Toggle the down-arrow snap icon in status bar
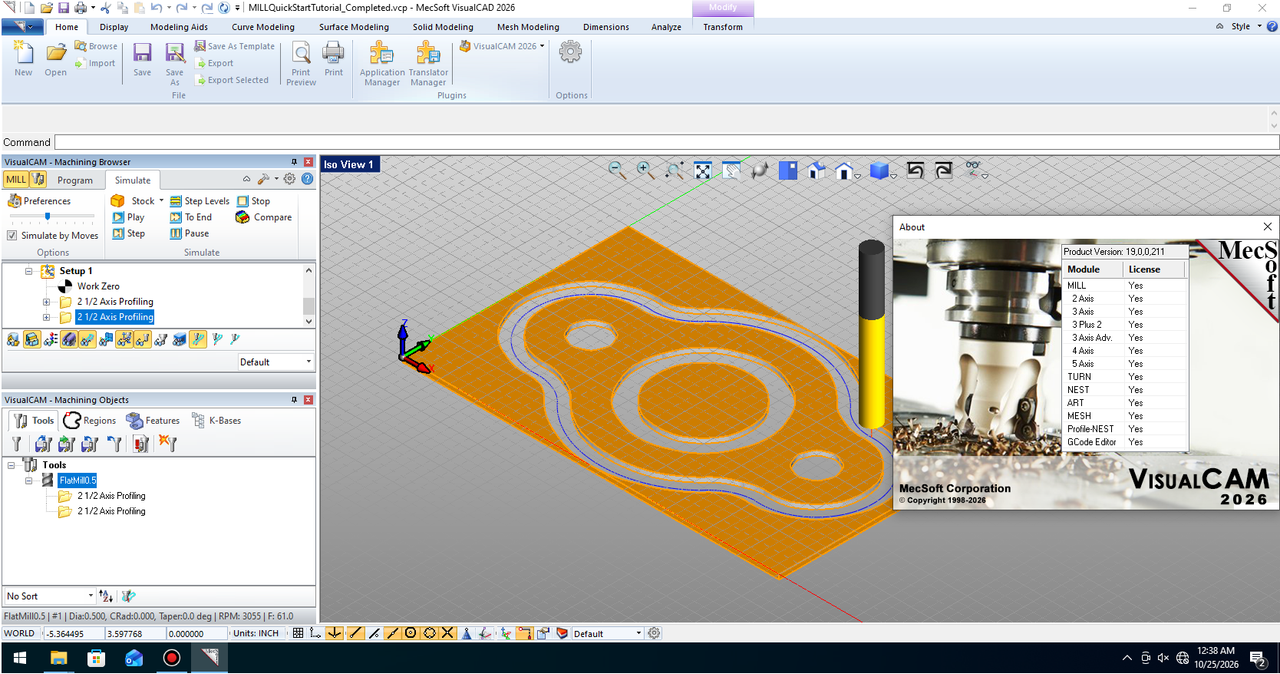Screen dimensions: 1280x674 [x=335, y=633]
